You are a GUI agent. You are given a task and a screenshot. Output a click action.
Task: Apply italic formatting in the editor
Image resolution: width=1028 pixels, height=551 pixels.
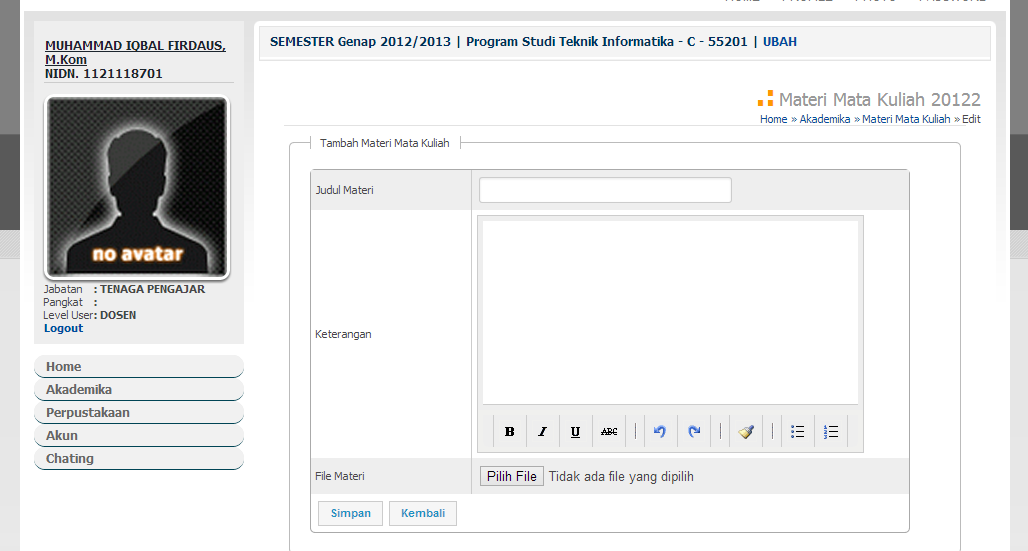point(542,432)
